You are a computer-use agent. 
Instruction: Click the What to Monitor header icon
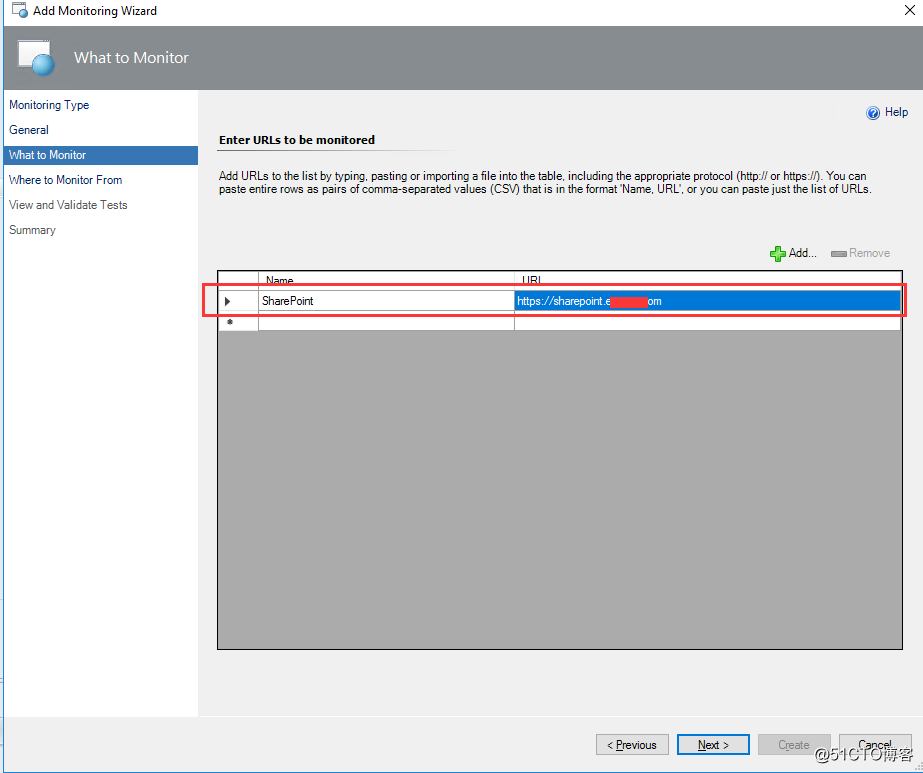36,58
